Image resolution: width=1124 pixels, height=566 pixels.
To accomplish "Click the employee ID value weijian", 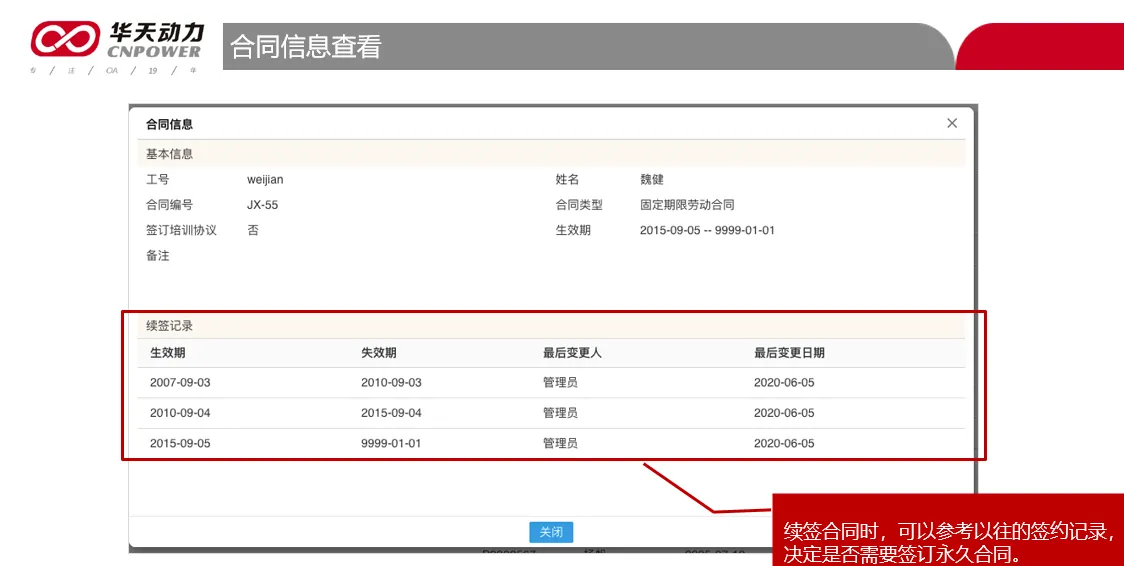I will point(265,180).
